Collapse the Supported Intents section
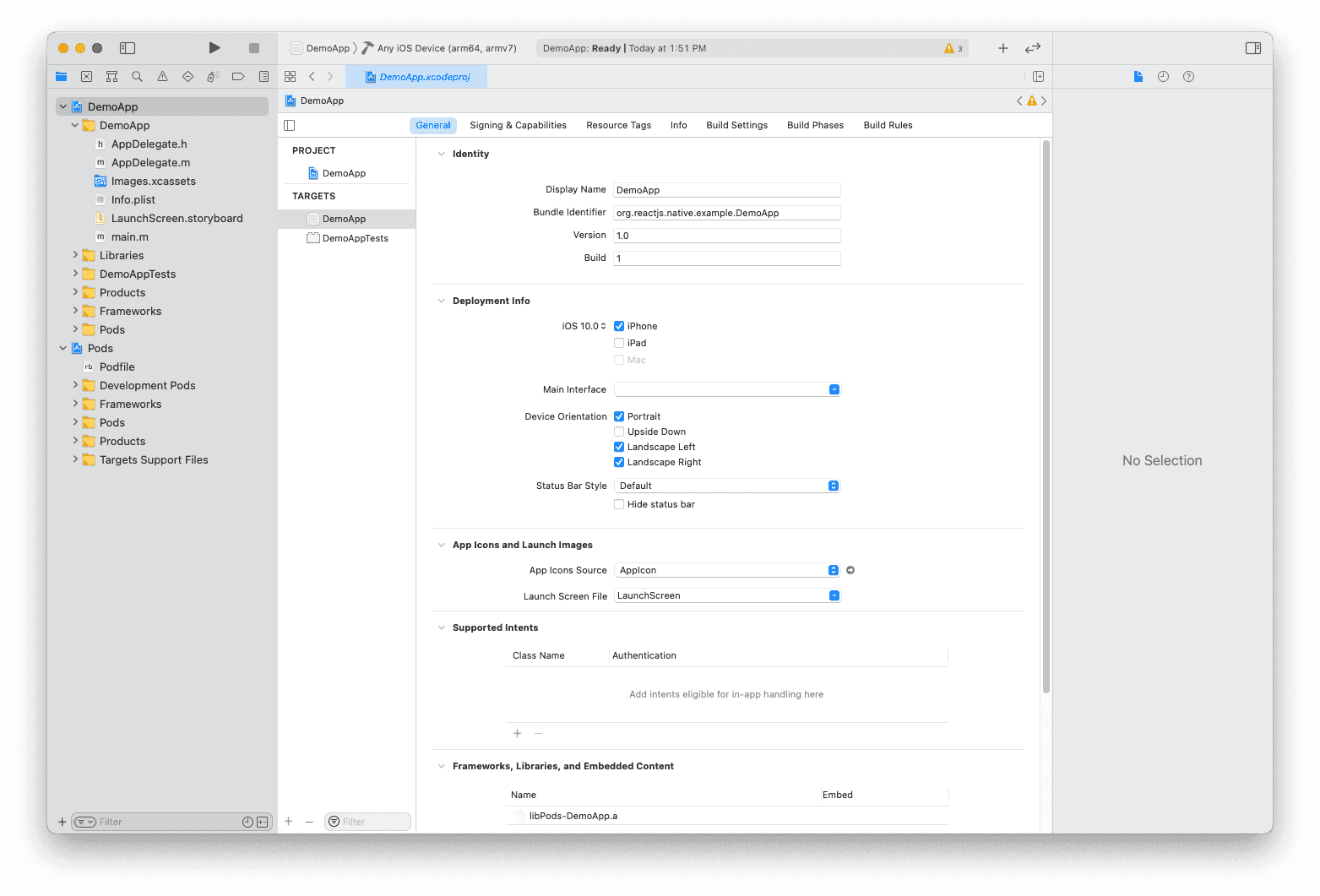The height and width of the screenshot is (896, 1320). 441,627
